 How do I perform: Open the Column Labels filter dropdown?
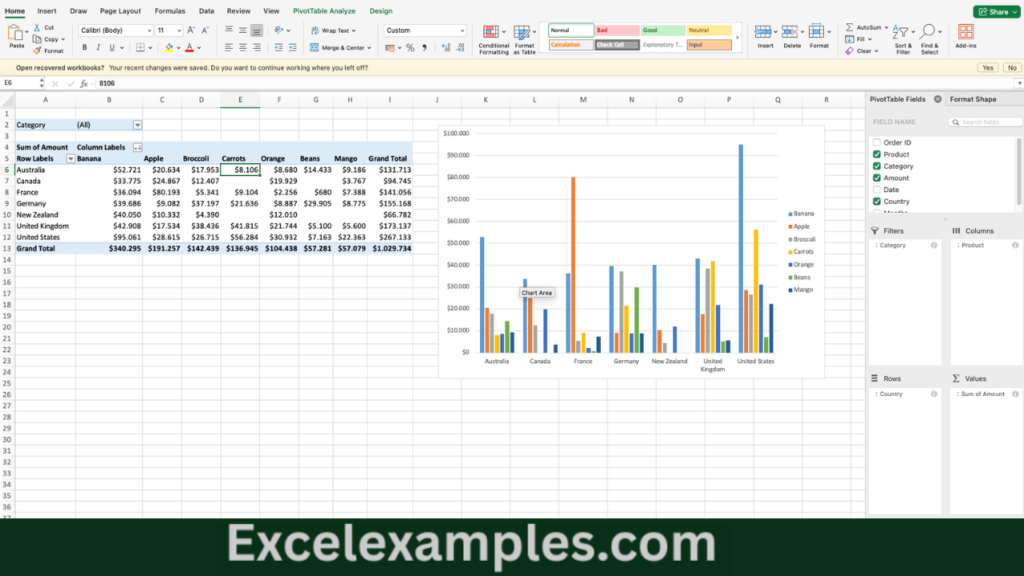click(136, 147)
